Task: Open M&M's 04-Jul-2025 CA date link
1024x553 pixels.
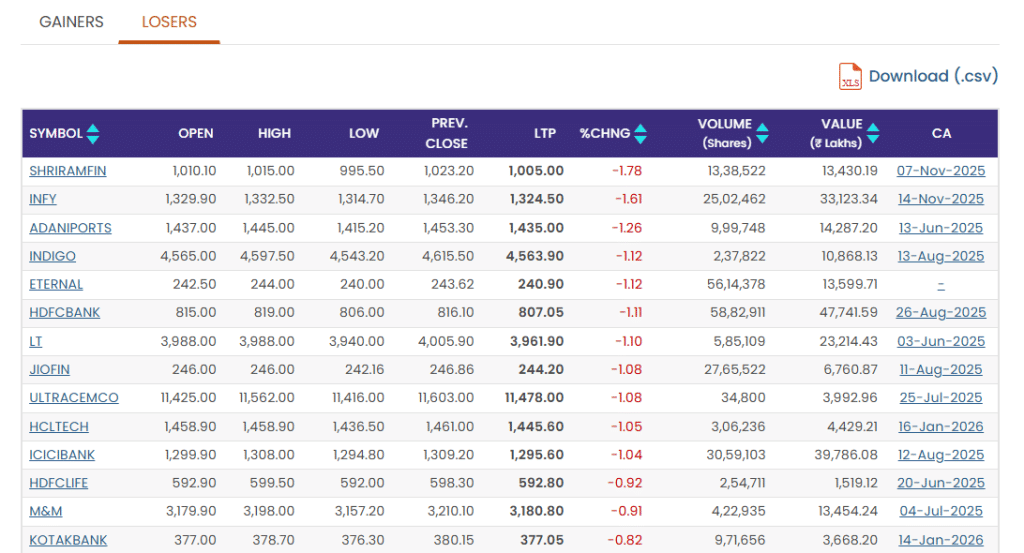Action: (x=940, y=512)
